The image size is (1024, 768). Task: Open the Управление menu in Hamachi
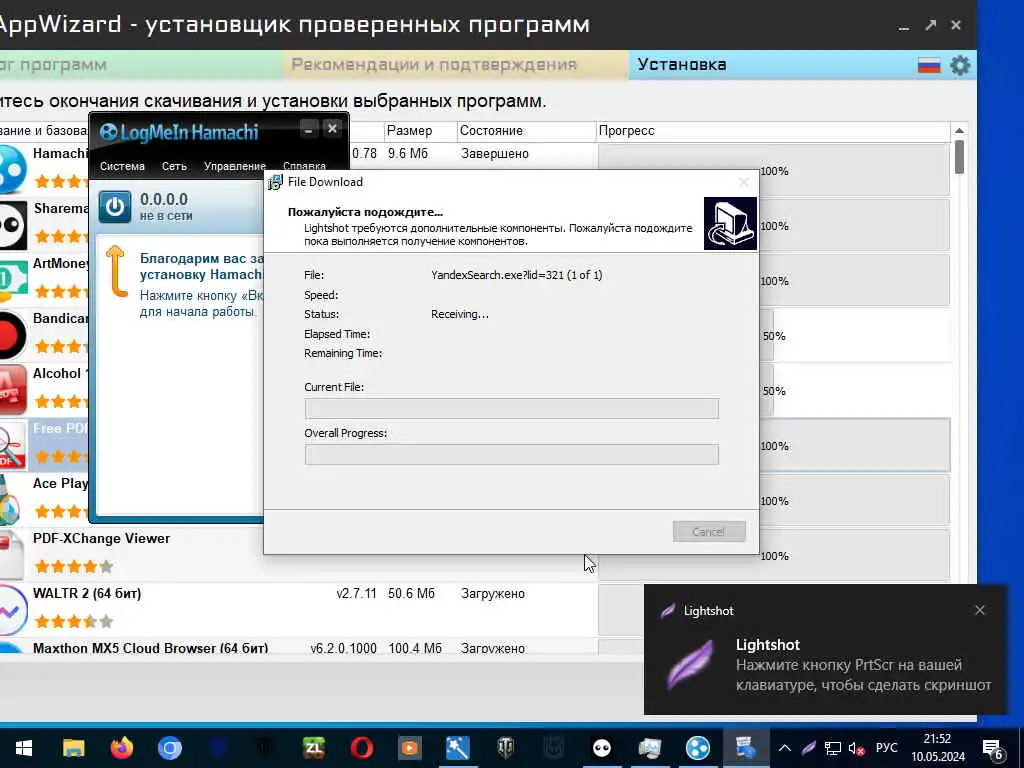(234, 167)
